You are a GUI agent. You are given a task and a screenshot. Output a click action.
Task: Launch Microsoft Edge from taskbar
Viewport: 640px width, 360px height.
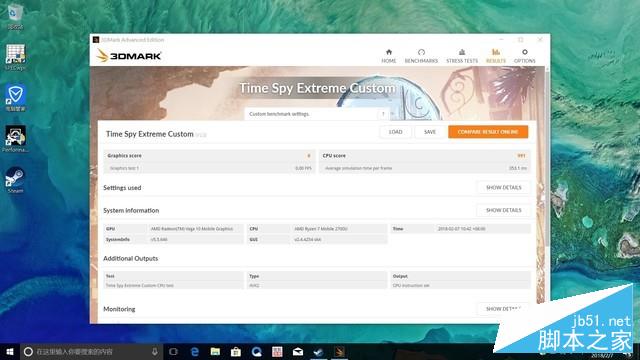[x=195, y=351]
